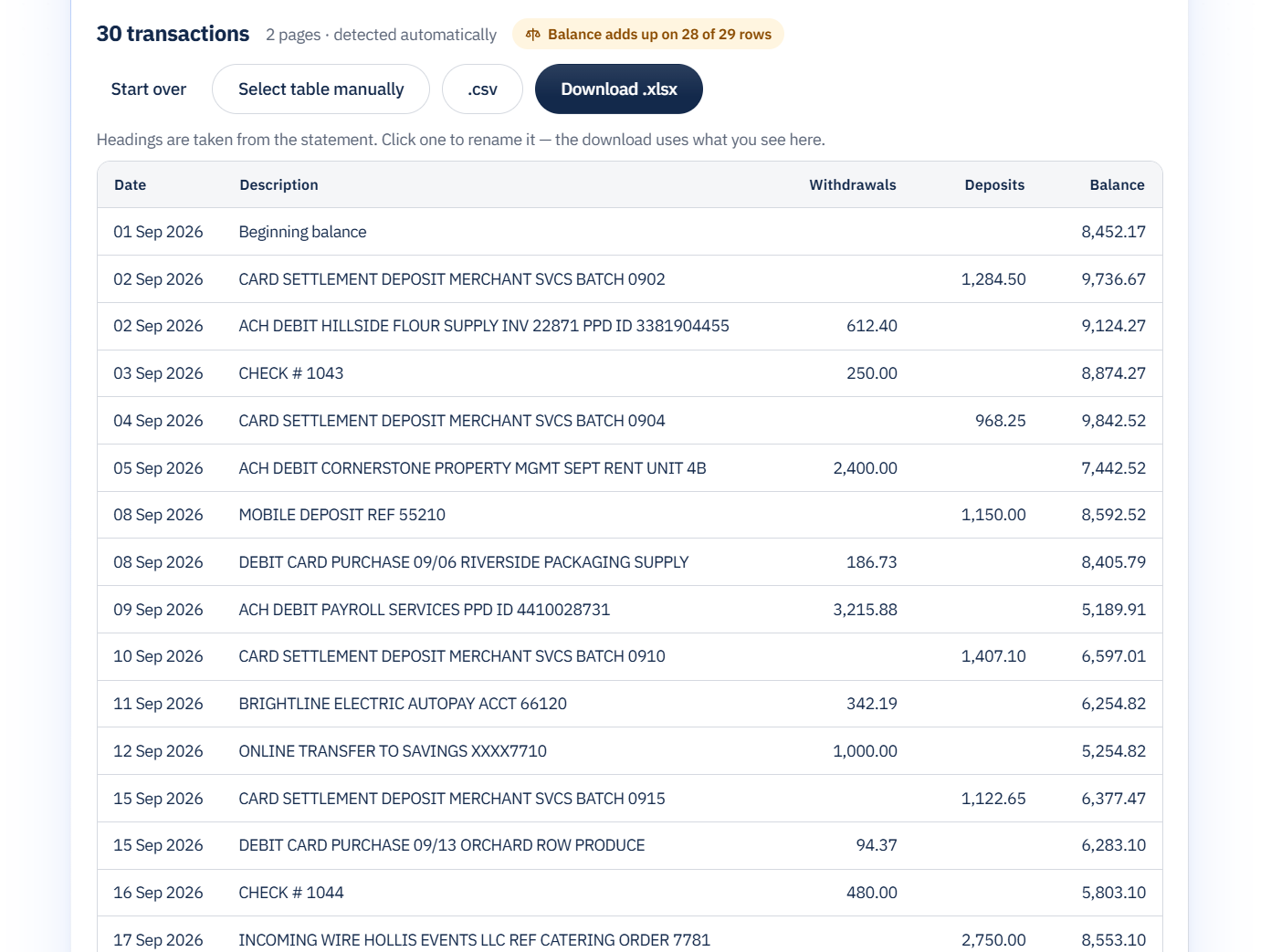This screenshot has width=1271, height=952.
Task: Select 'INCOMING WIRE HOLLIS EVENTS LLC' description
Action: point(474,940)
